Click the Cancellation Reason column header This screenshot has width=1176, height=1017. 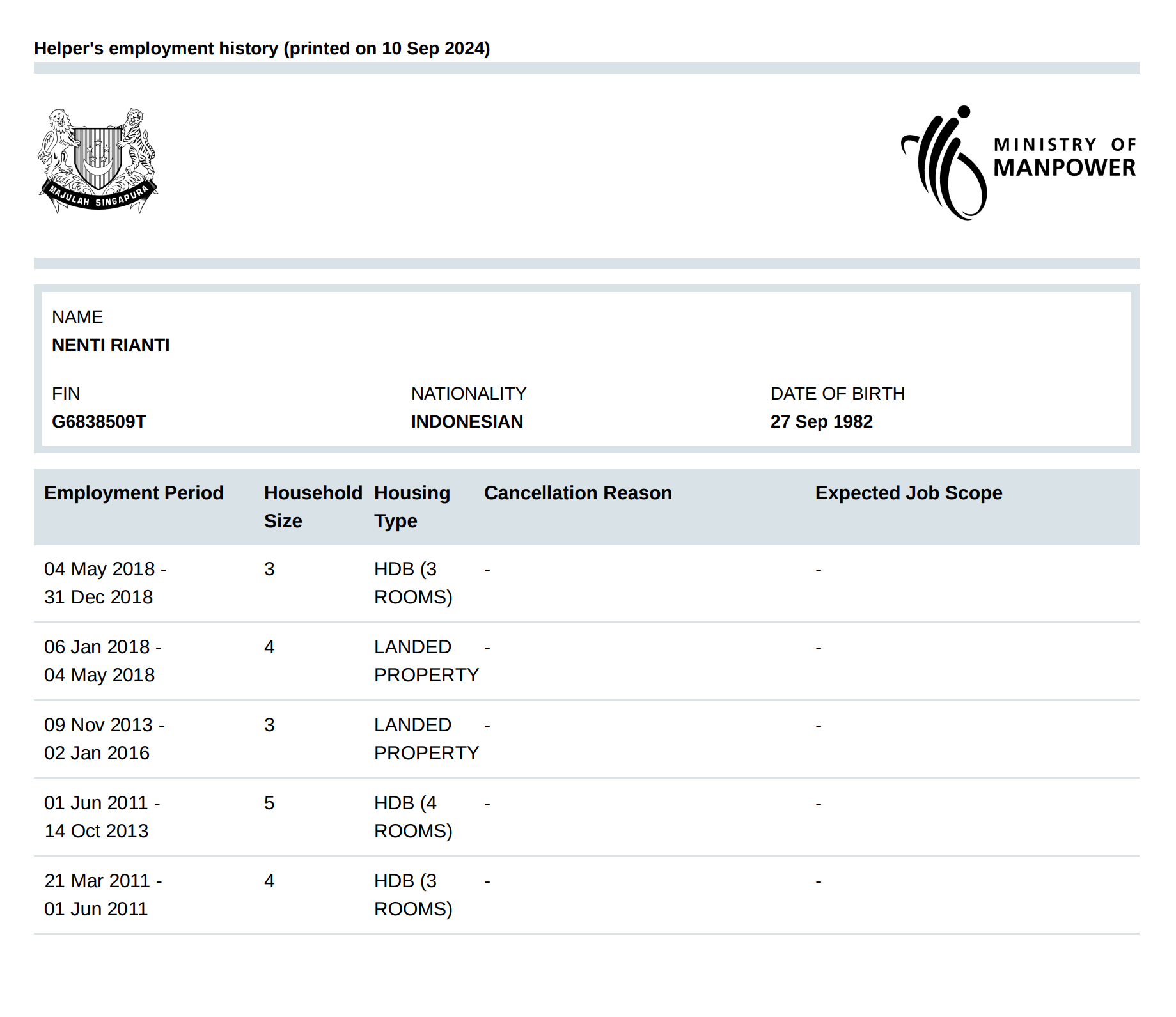577,493
